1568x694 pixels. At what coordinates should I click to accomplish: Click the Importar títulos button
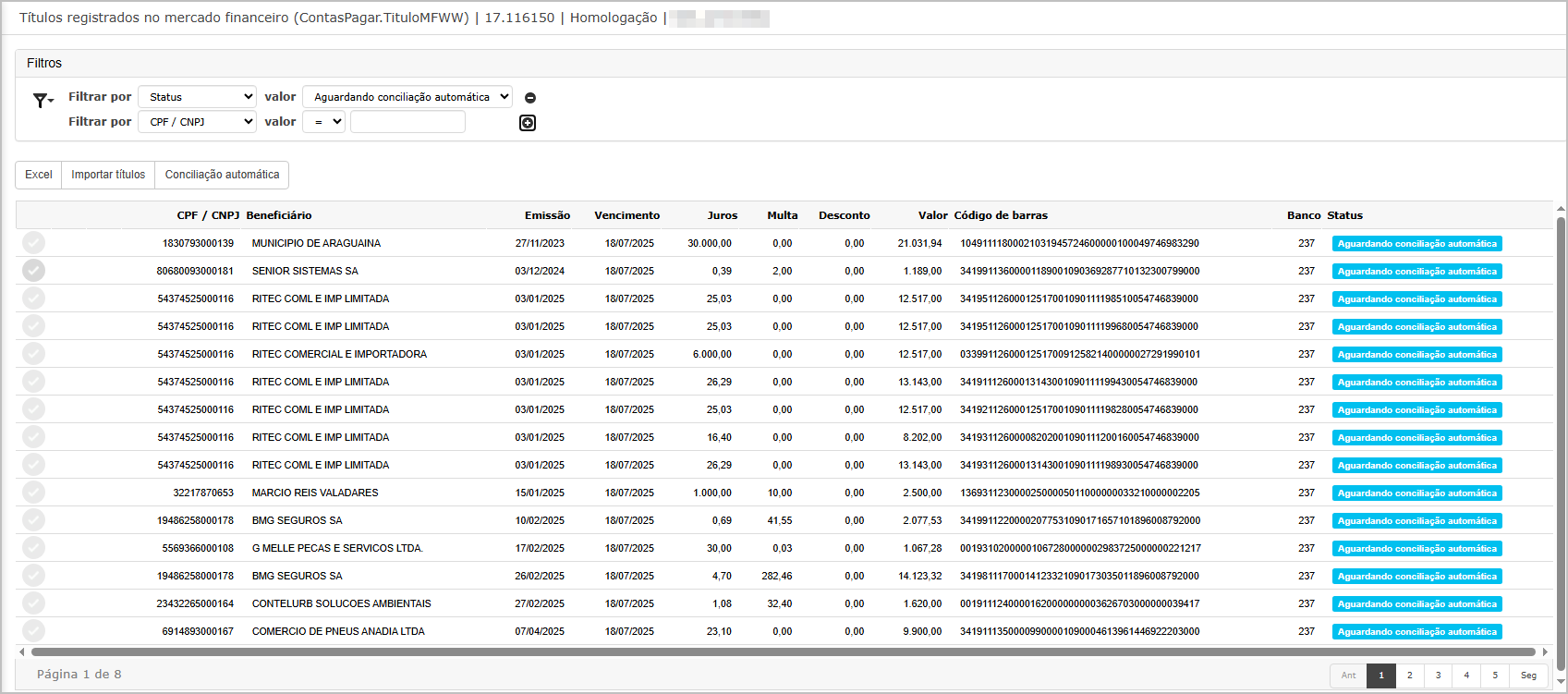(x=108, y=175)
